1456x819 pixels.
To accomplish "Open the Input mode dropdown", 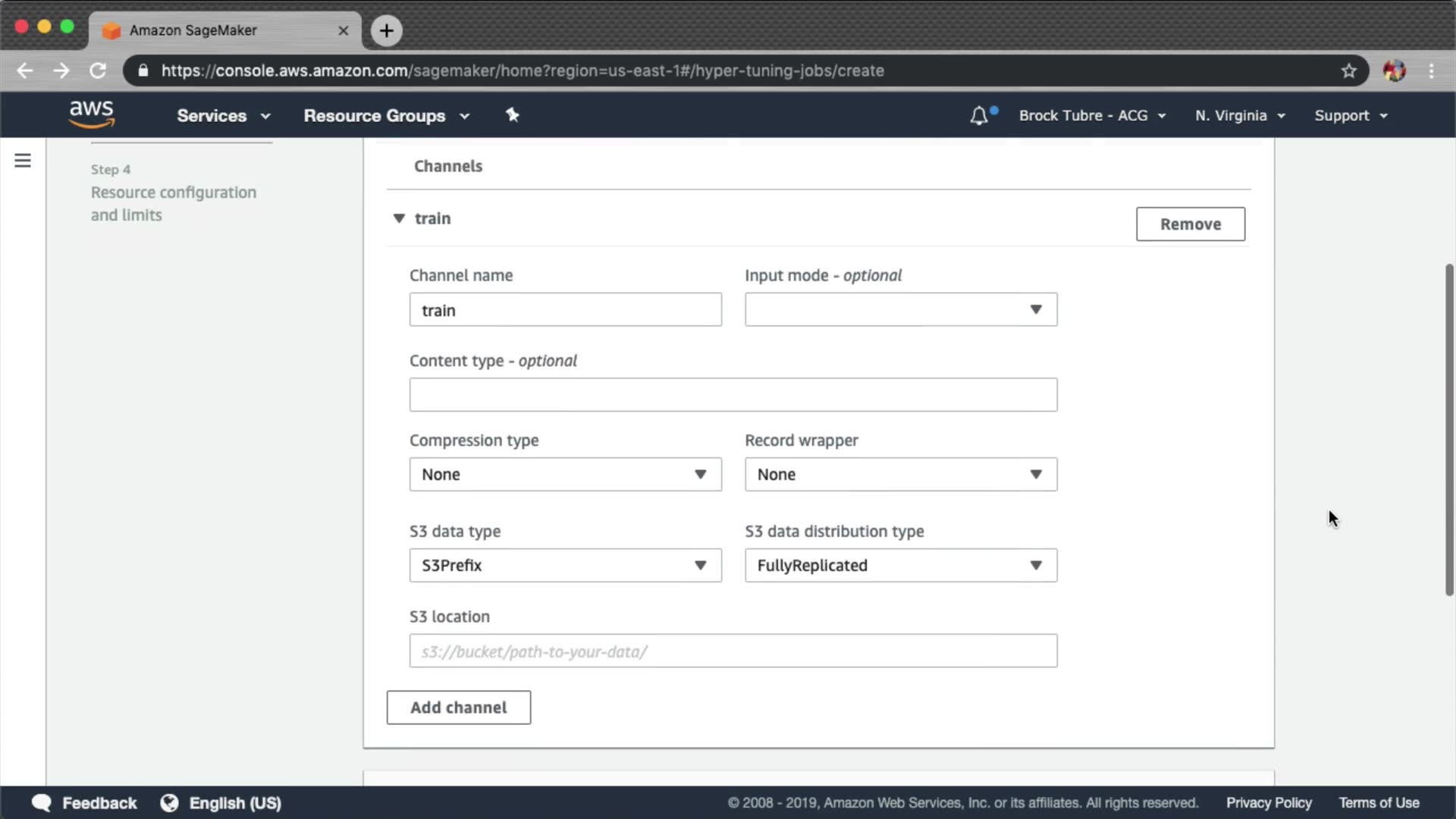I will pyautogui.click(x=900, y=309).
